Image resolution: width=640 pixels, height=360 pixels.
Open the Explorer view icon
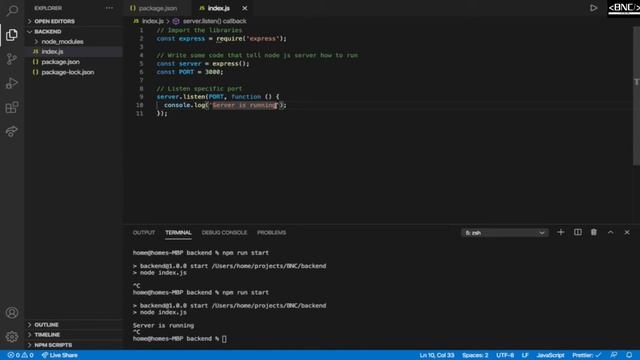tap(12, 35)
